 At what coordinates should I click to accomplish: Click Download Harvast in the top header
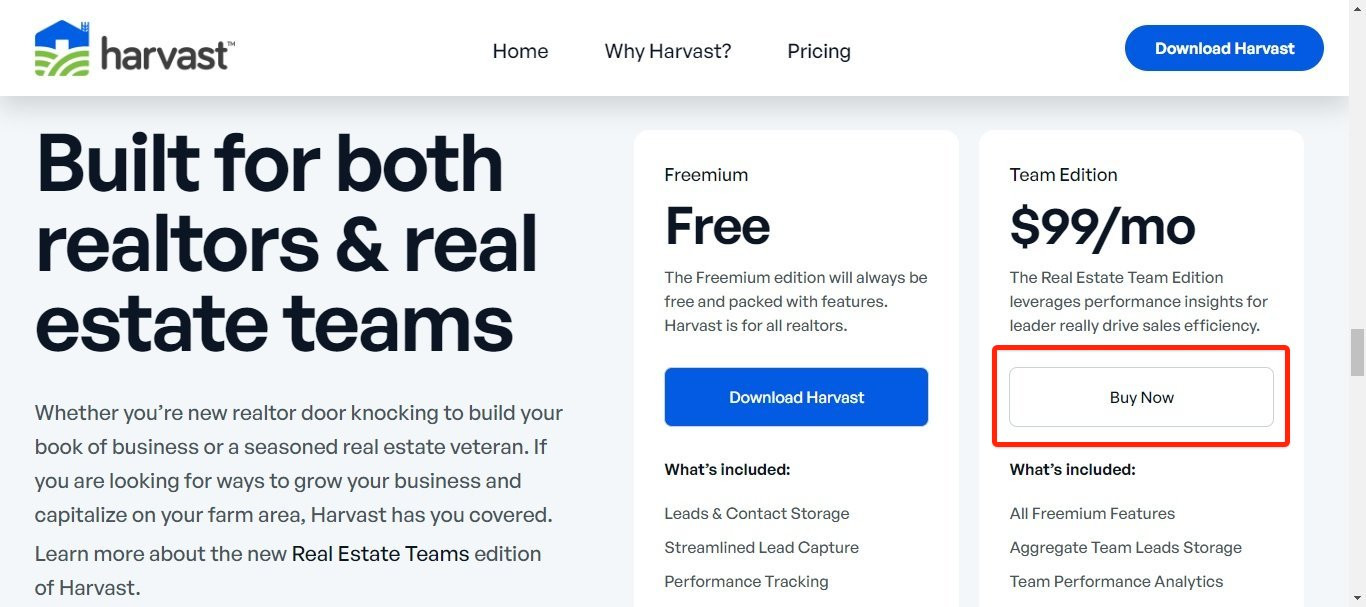click(1224, 48)
